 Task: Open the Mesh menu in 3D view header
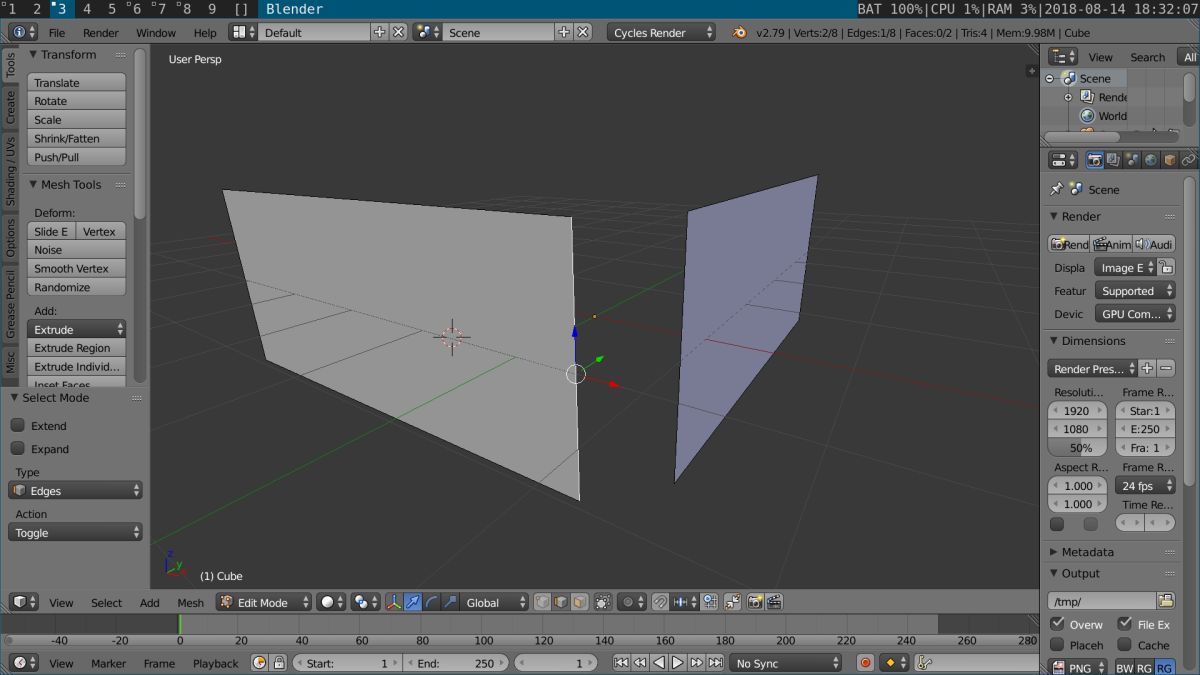click(x=190, y=602)
